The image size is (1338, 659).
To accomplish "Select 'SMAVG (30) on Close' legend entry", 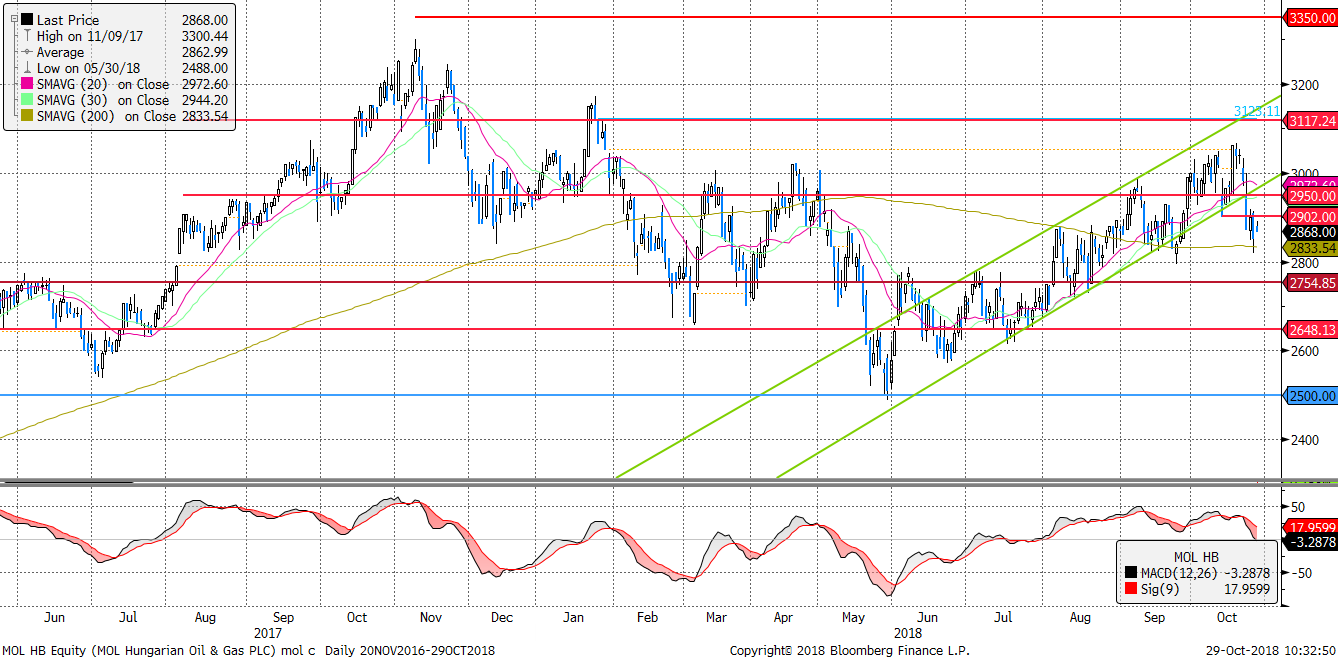I will coord(102,100).
